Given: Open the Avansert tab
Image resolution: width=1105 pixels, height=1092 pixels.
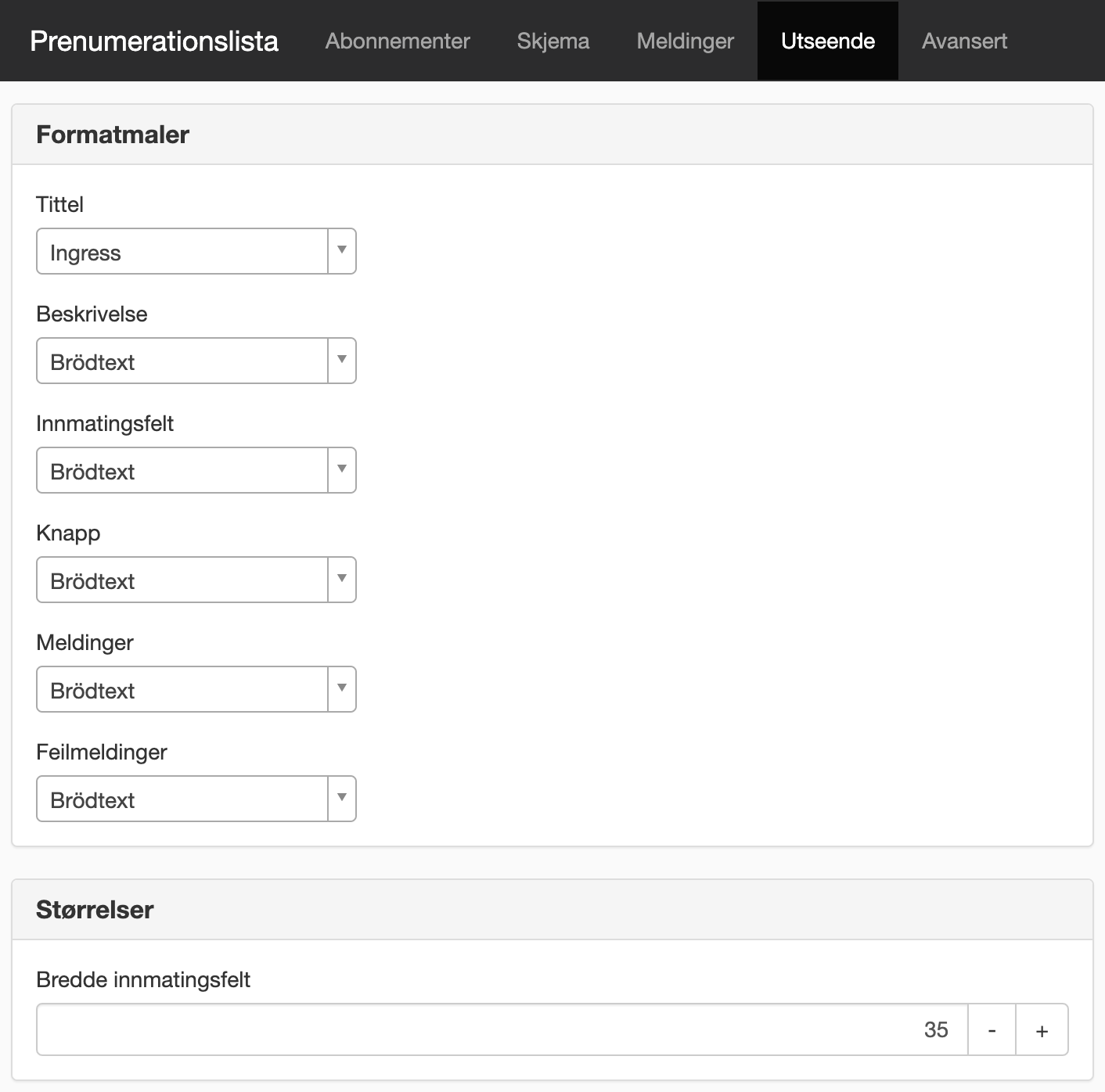Looking at the screenshot, I should (964, 41).
